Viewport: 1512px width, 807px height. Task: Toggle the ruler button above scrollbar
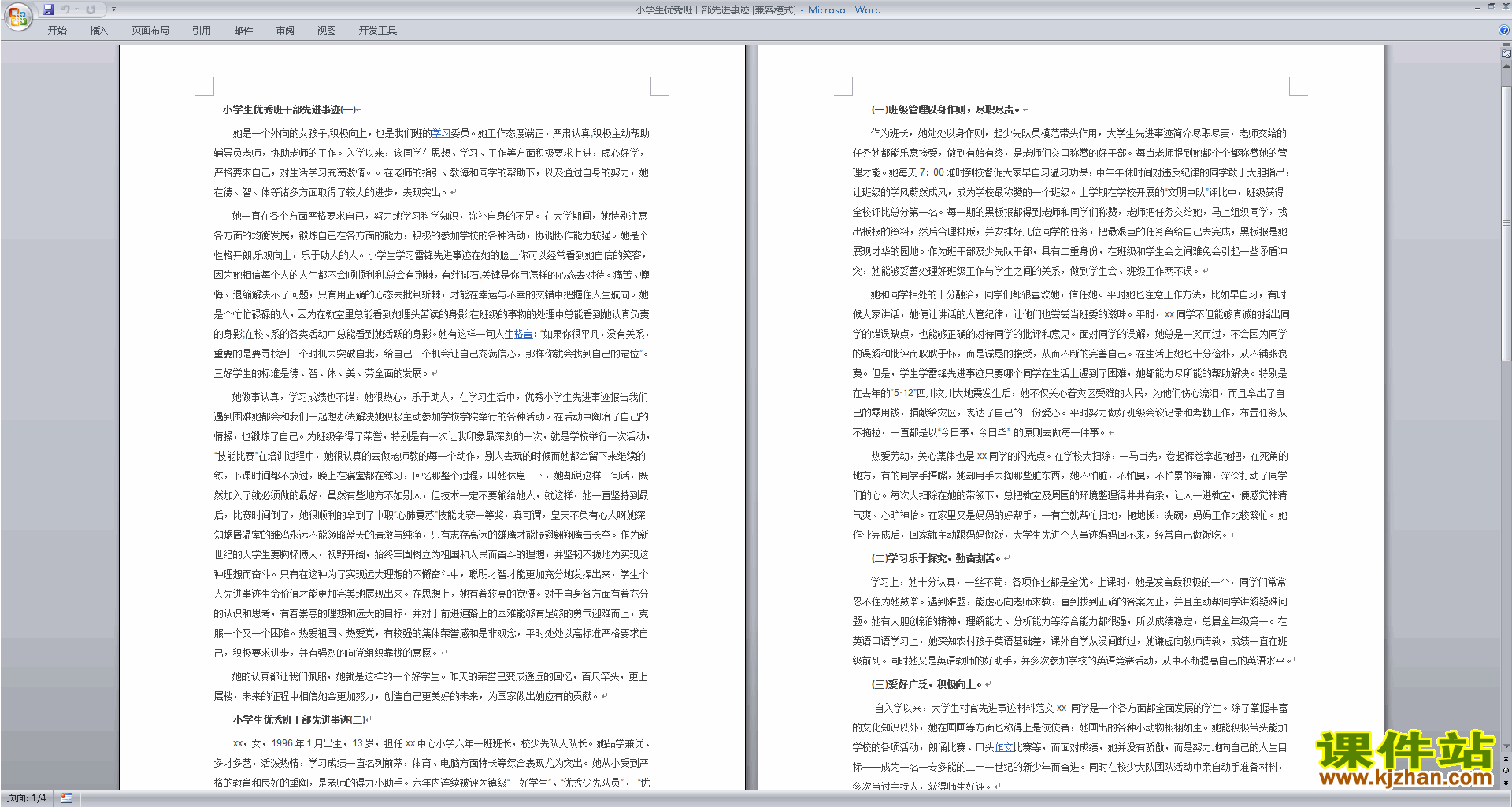coord(1506,54)
